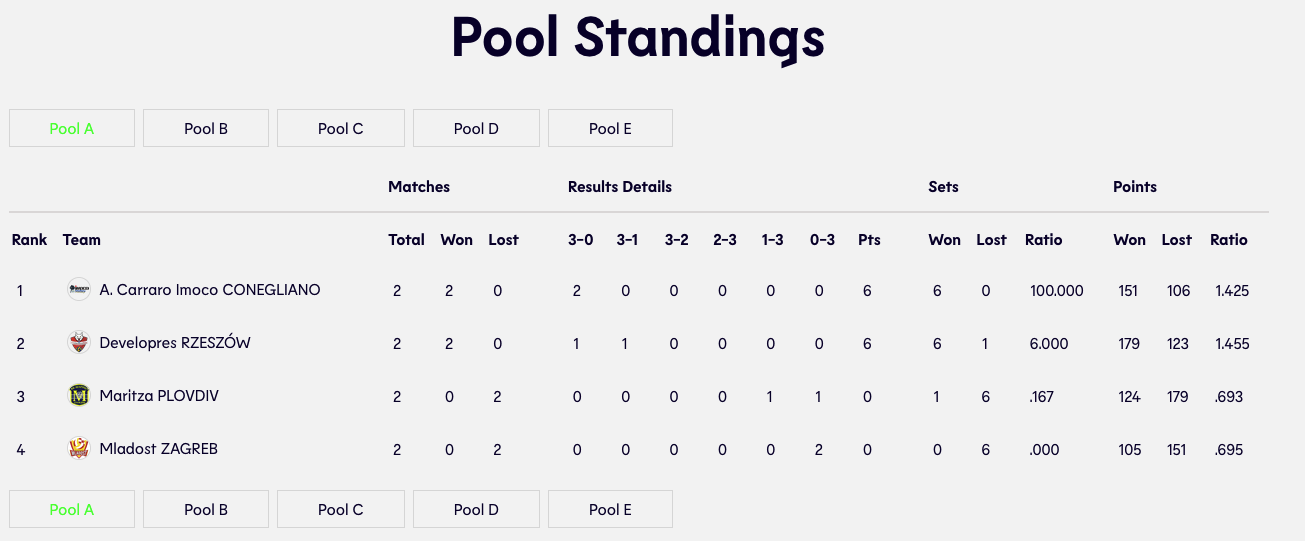
Task: View the bottom Pool E button
Action: 610,509
